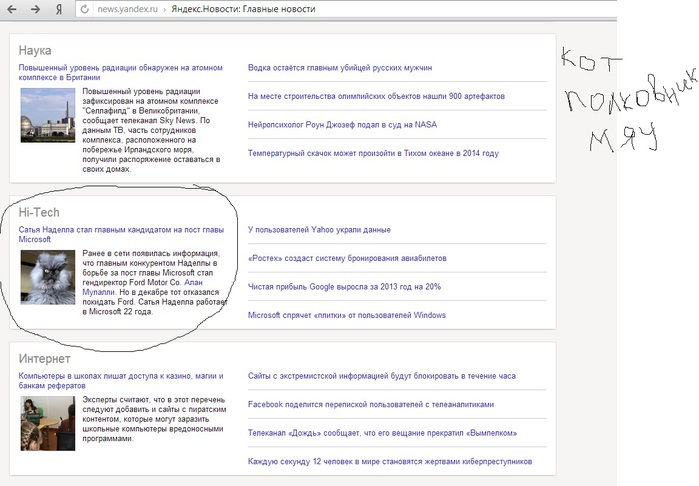This screenshot has width=699, height=486.
Task: Focus the address bar showing news.yandex.ru
Action: point(348,9)
